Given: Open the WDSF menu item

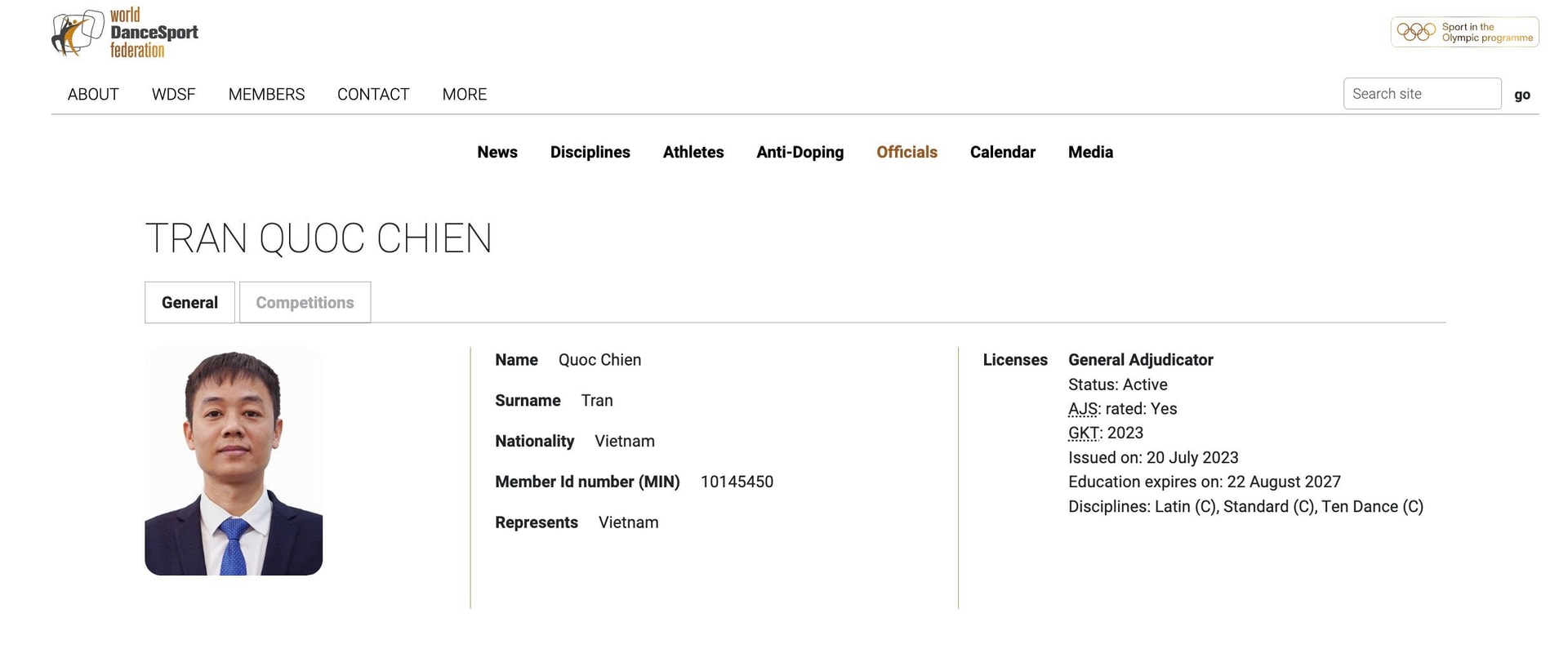Looking at the screenshot, I should (173, 95).
